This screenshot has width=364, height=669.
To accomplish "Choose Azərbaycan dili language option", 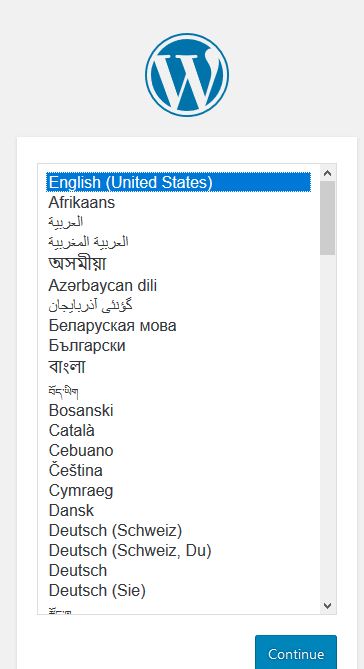I will [x=178, y=285].
